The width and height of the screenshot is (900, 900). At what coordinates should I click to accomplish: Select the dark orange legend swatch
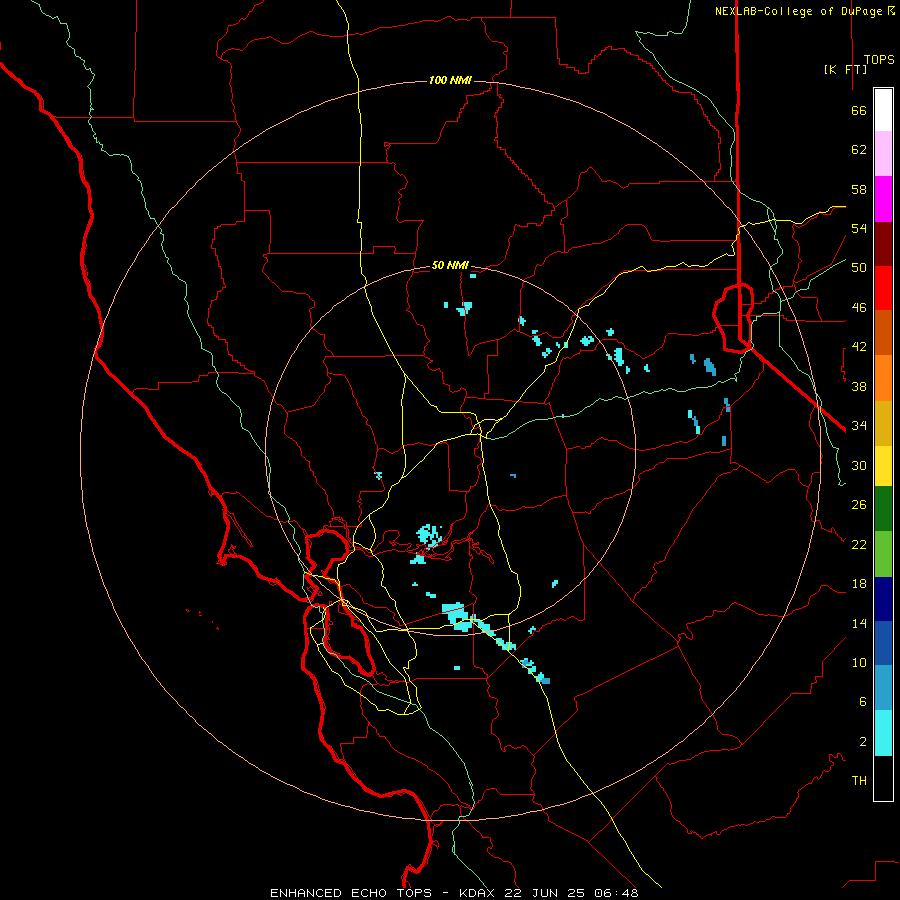click(x=883, y=332)
